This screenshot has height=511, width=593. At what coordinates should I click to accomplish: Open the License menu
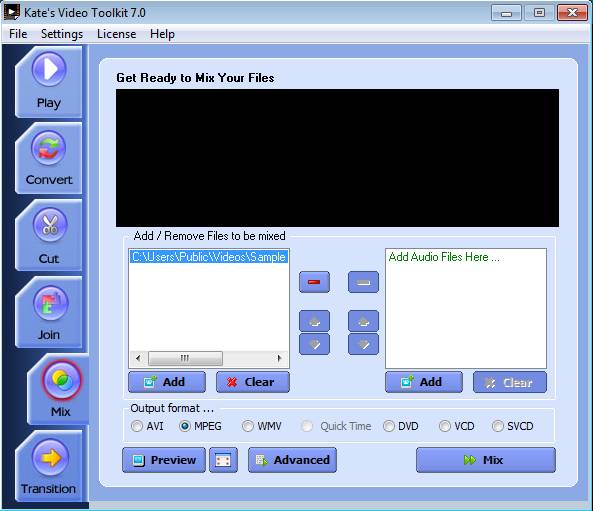point(116,34)
